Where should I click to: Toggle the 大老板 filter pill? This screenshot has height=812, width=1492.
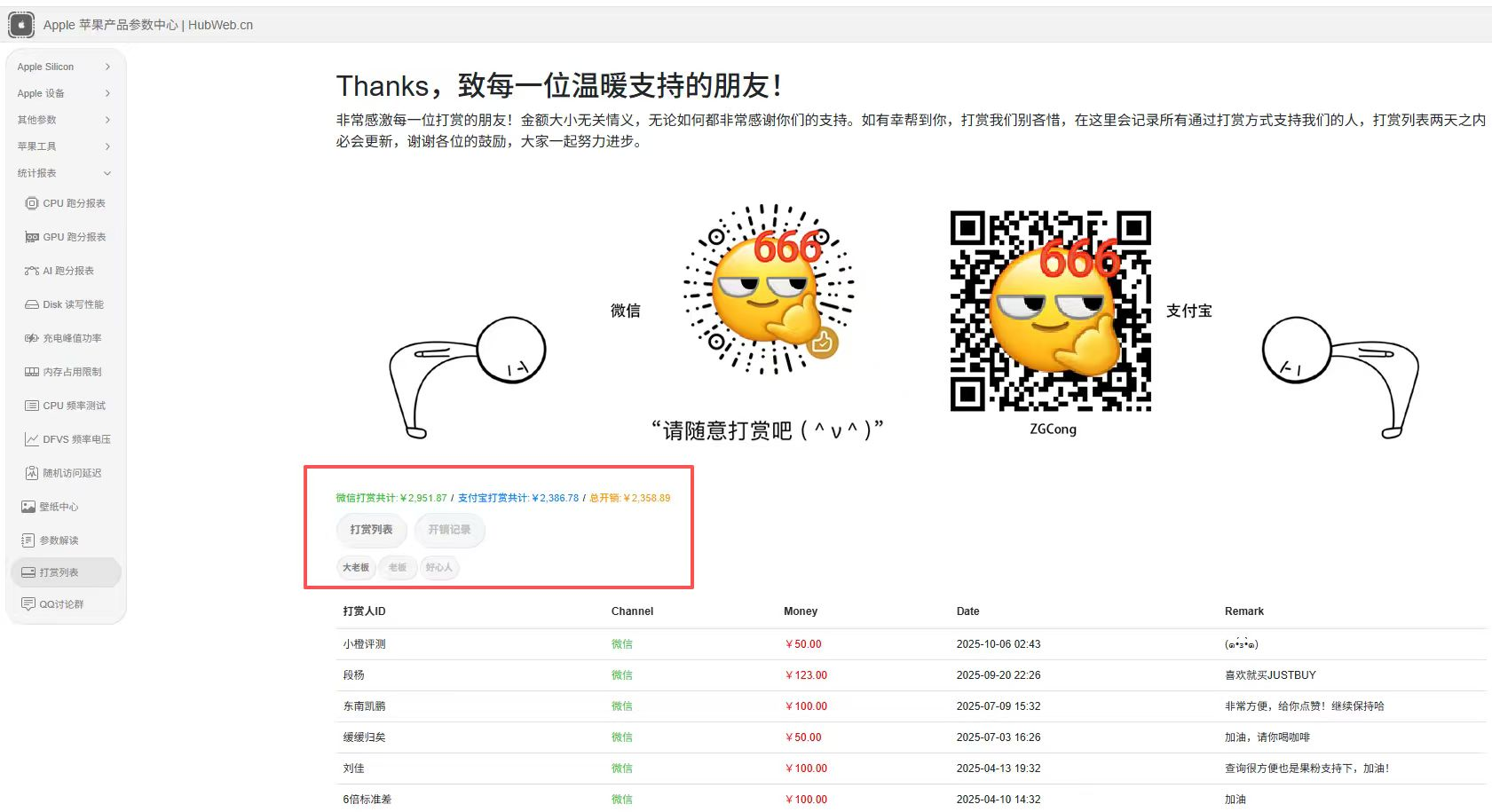click(356, 567)
